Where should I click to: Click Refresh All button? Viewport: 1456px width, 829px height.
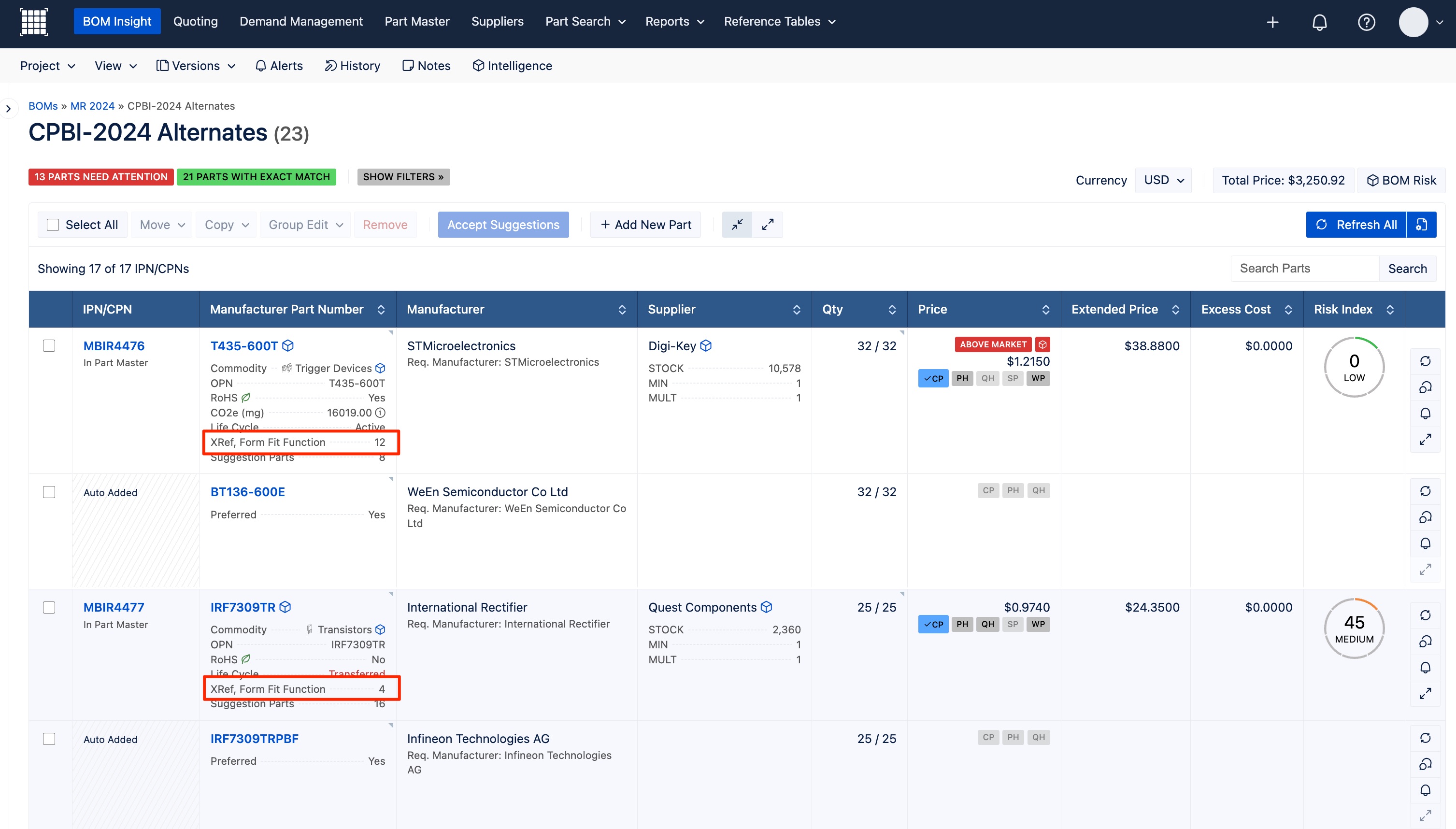tap(1356, 225)
